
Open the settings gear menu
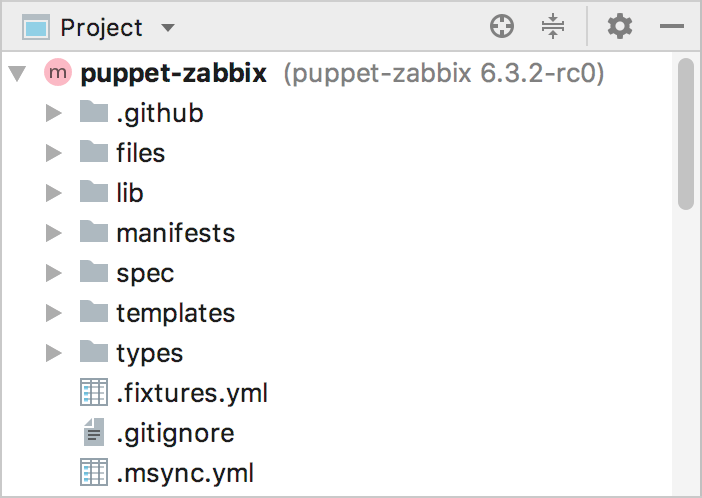(x=620, y=27)
